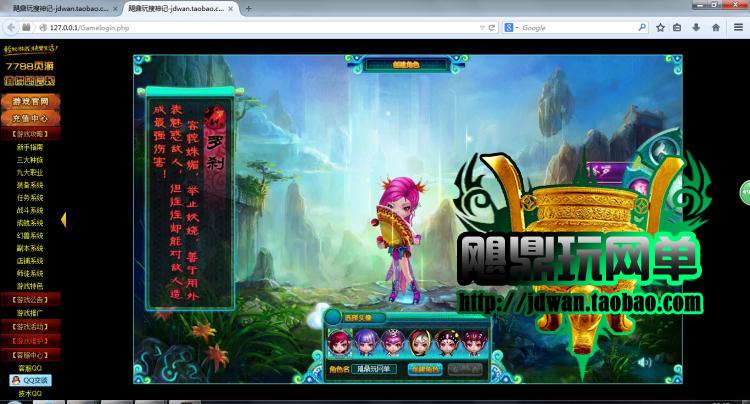
Task: Open the browser downloads arrow icon
Action: coord(697,28)
